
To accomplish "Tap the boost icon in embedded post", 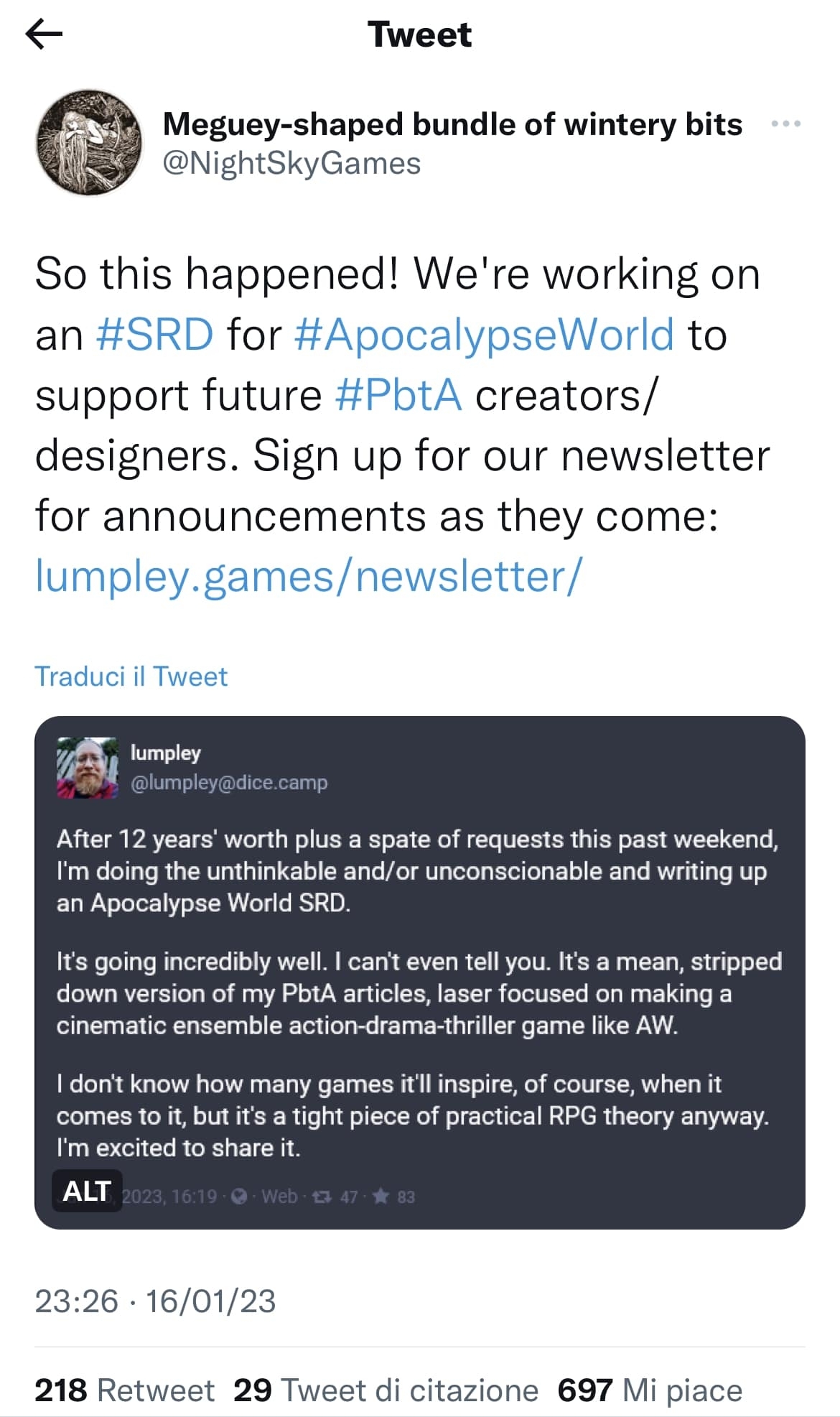I will tap(323, 1197).
